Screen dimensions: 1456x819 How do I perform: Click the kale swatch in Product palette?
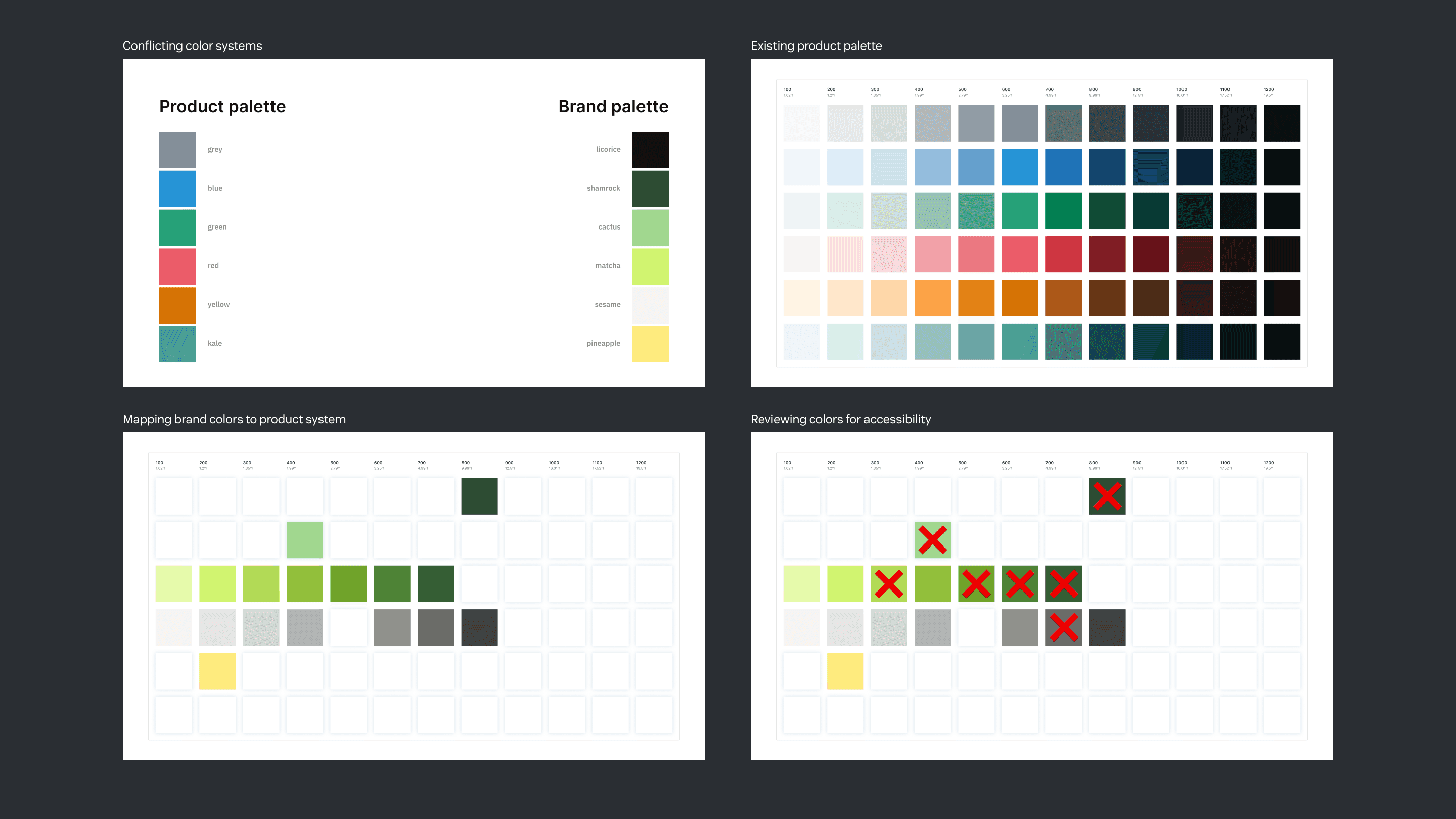pos(177,344)
